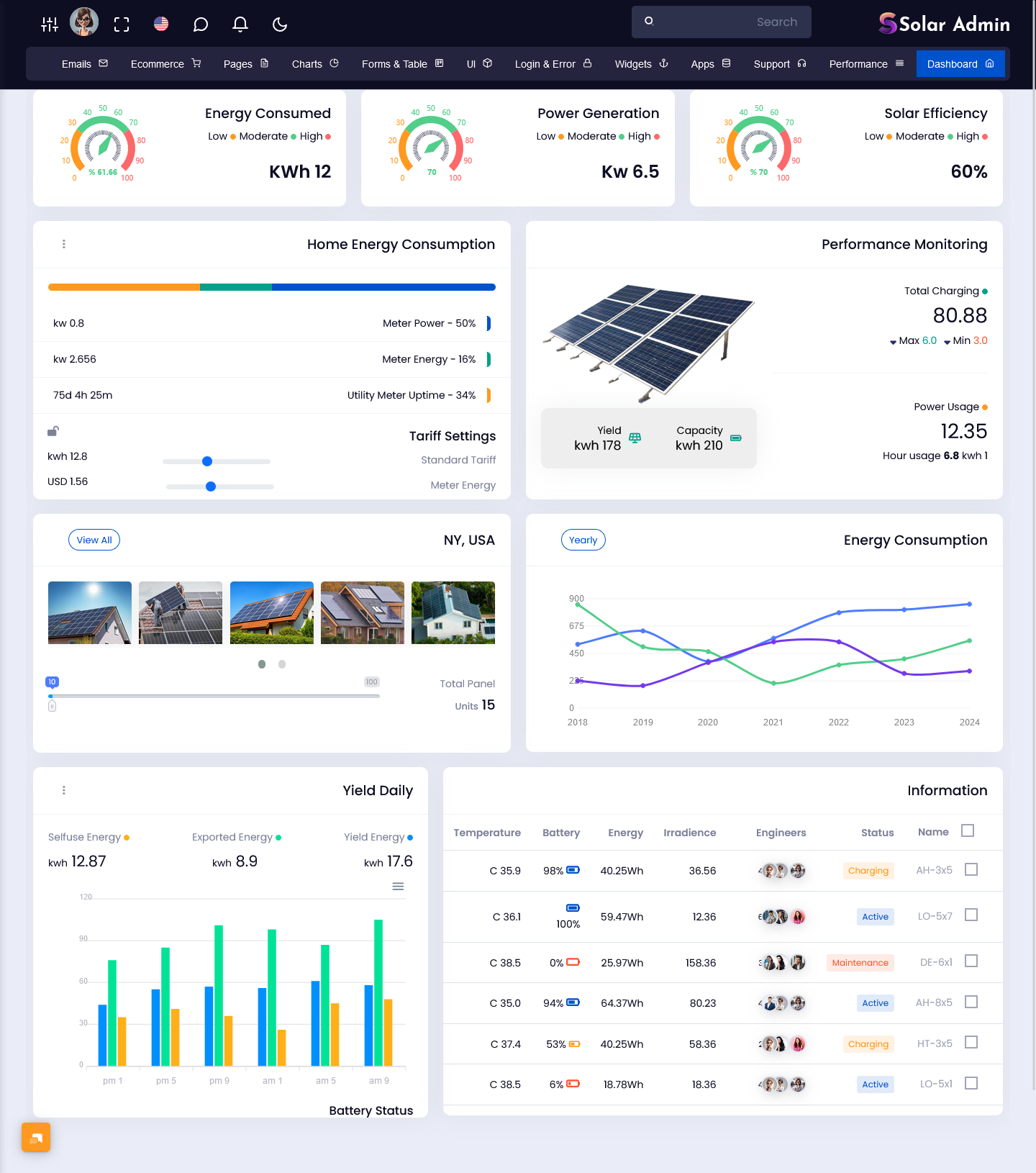
Task: Click the View All button
Action: (94, 540)
